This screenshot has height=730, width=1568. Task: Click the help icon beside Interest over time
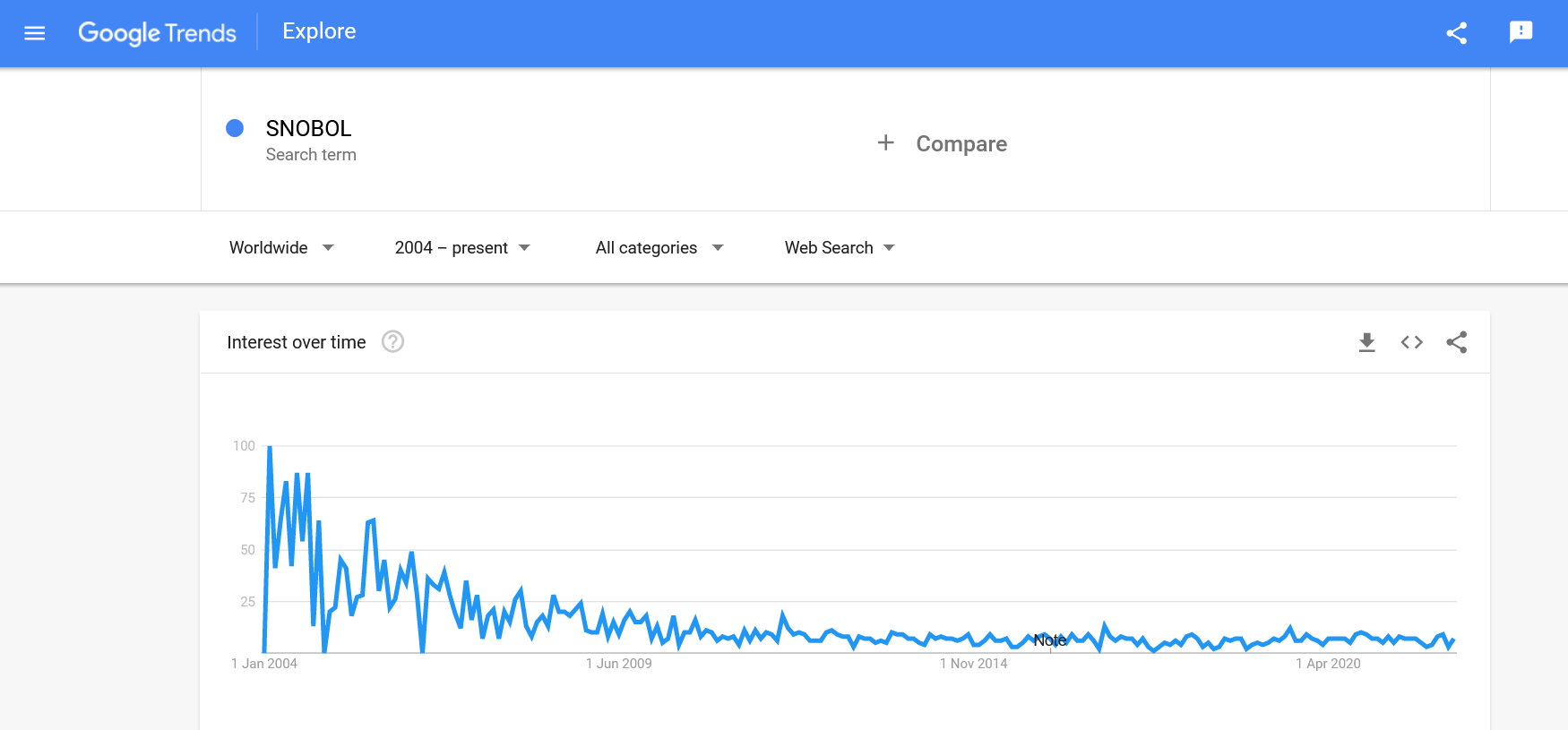pos(392,342)
